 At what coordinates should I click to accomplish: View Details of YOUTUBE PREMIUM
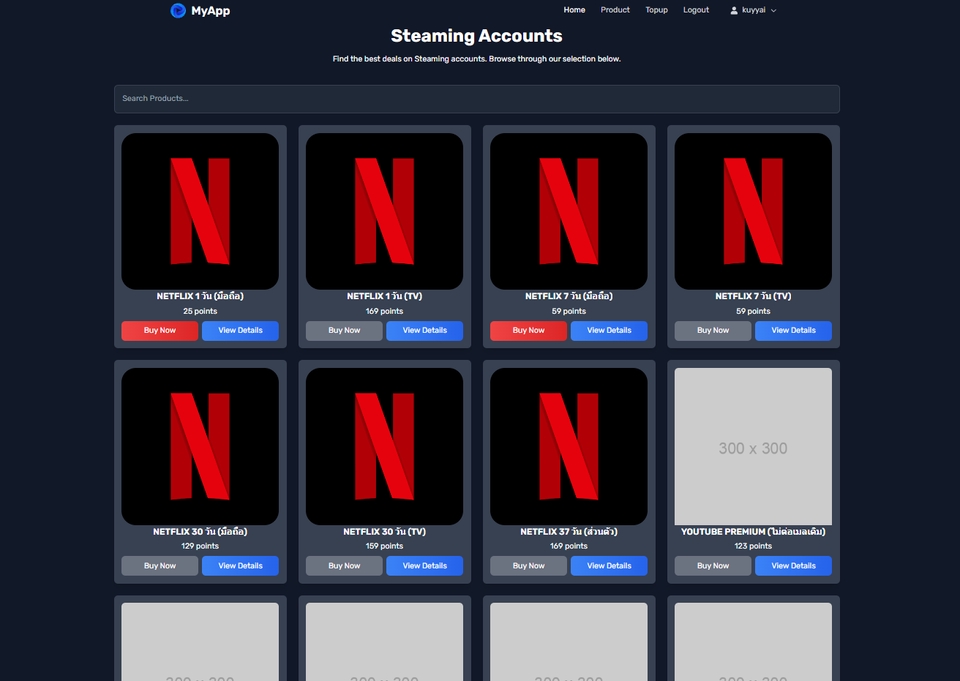793,566
